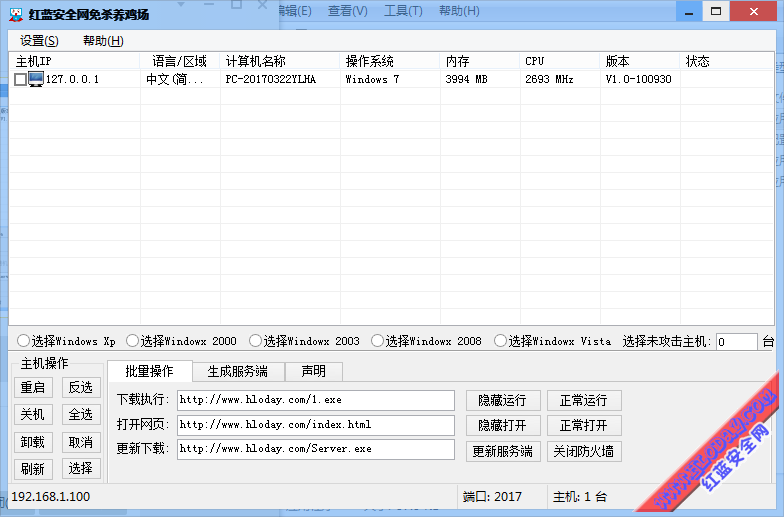The width and height of the screenshot is (784, 517).
Task: Focus the 下载执行 URL field
Action: 316,400
